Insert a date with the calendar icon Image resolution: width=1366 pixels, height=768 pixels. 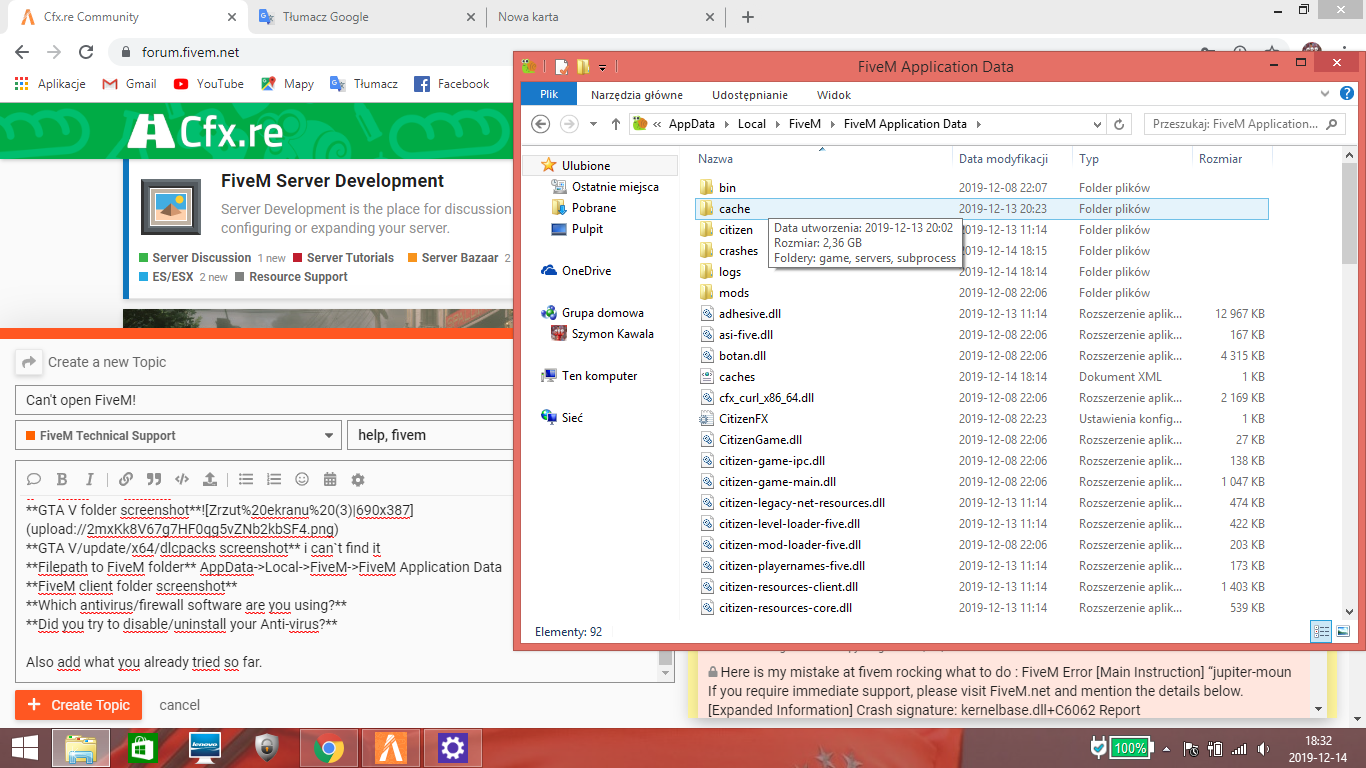[330, 479]
